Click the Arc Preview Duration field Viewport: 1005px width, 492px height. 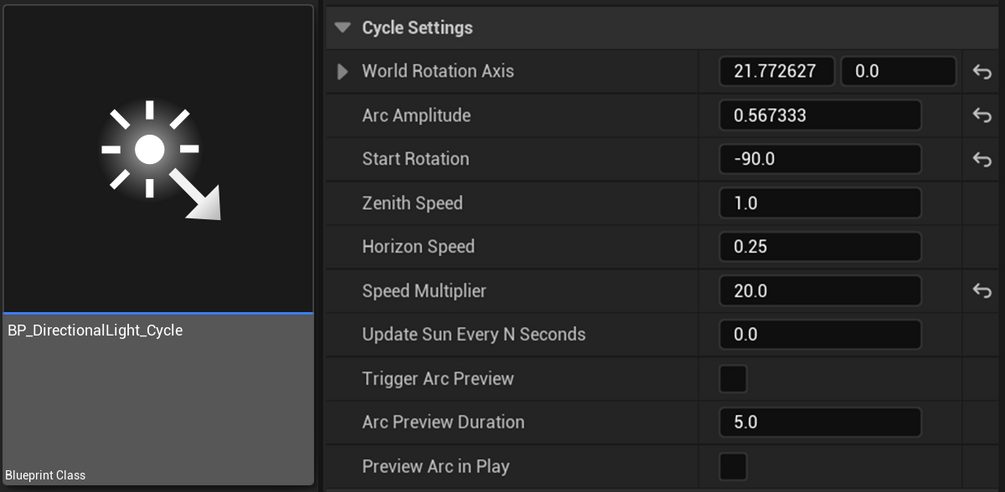819,422
